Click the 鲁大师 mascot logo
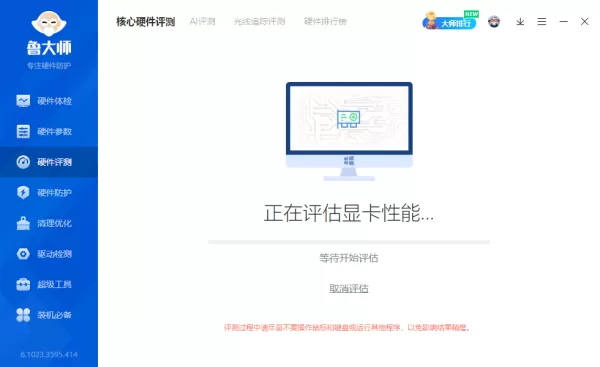 [49, 23]
